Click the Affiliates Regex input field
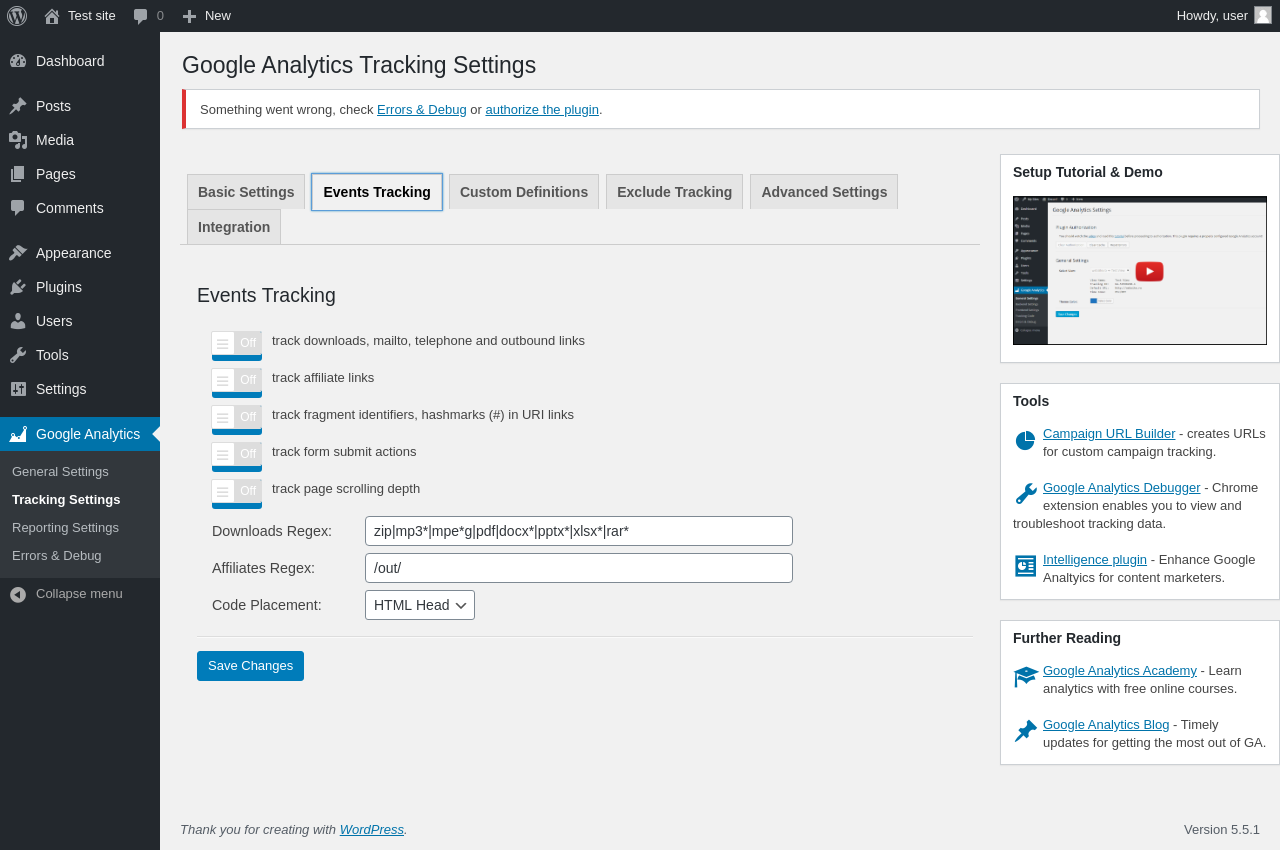This screenshot has height=850, width=1280. coord(579,568)
